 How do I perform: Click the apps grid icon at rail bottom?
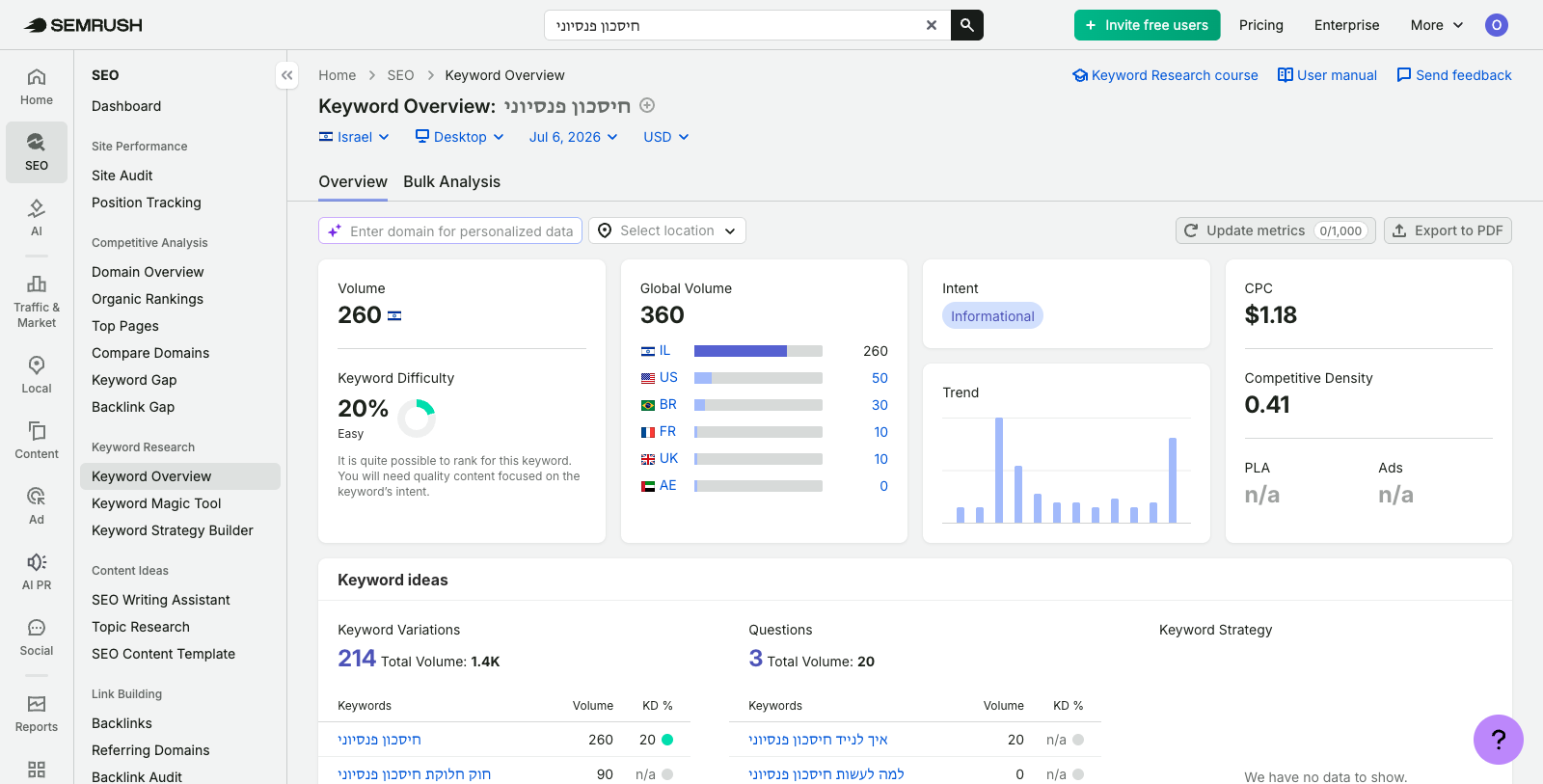pyautogui.click(x=37, y=770)
